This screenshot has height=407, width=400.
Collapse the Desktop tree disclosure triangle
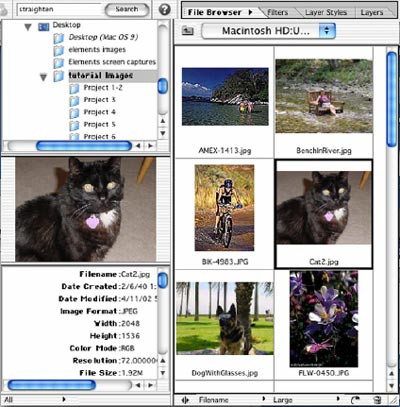(x=28, y=27)
